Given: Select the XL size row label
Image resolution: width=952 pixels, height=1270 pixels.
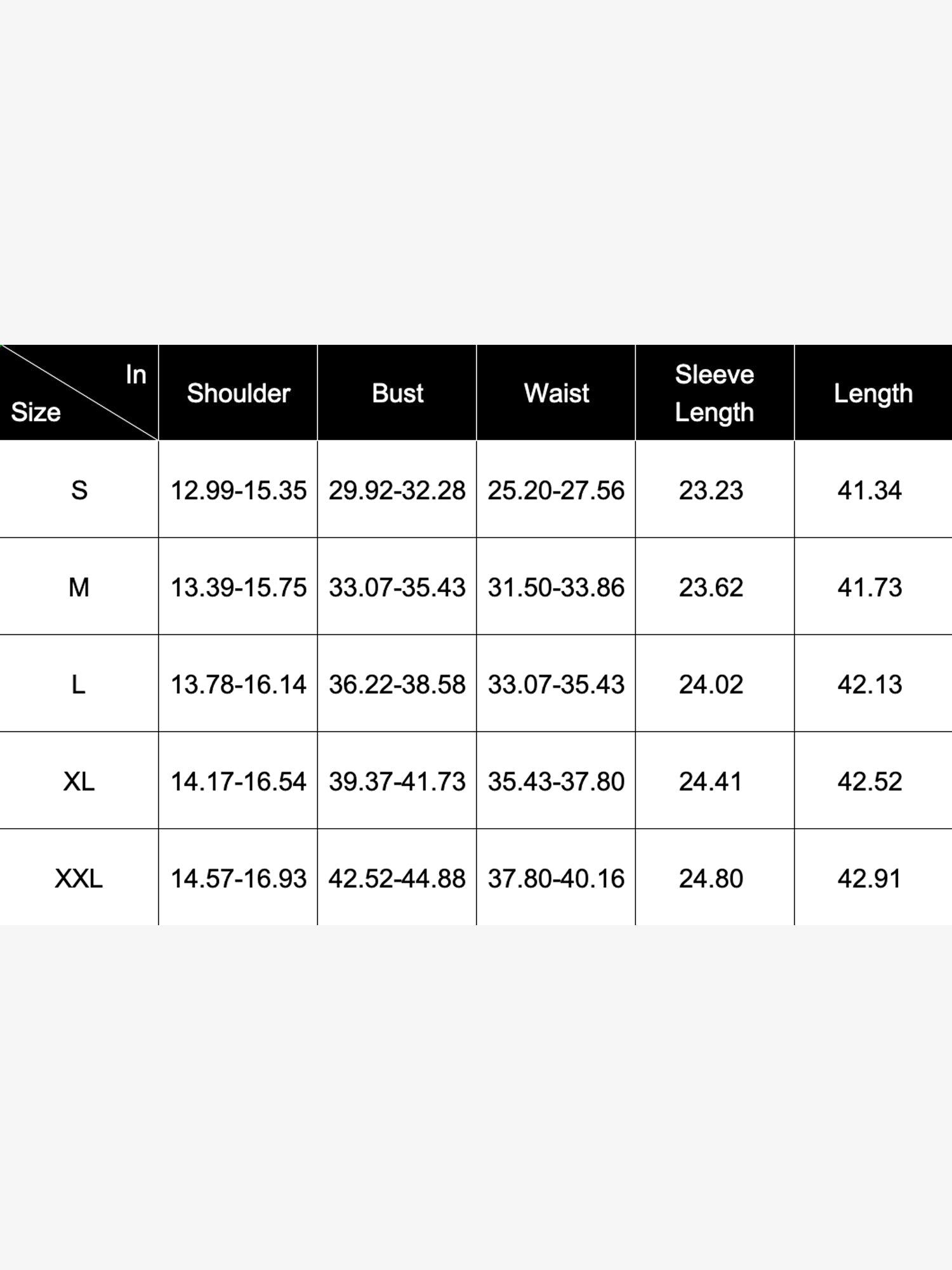Looking at the screenshot, I should 79,782.
